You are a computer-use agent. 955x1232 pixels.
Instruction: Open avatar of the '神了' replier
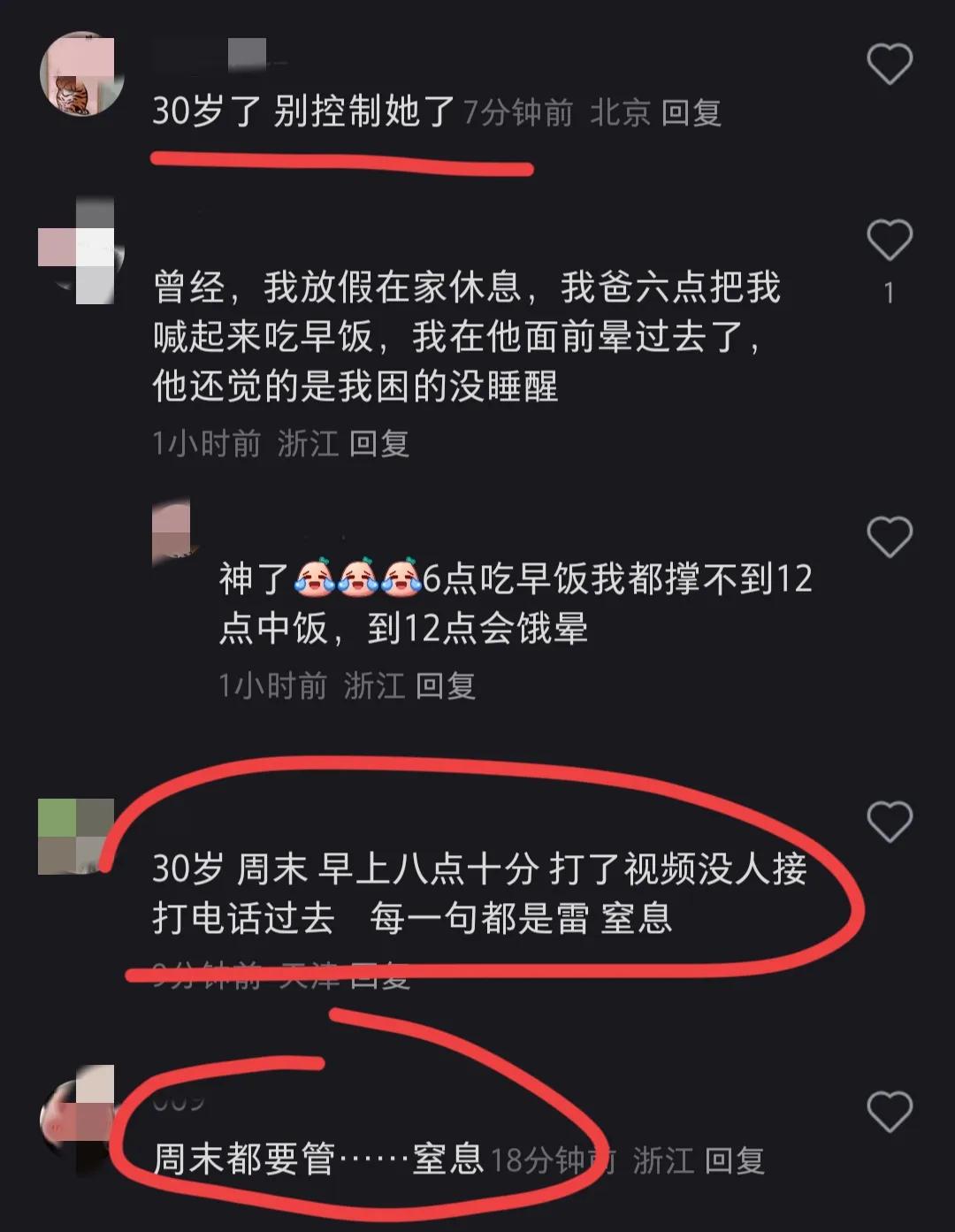(172, 532)
